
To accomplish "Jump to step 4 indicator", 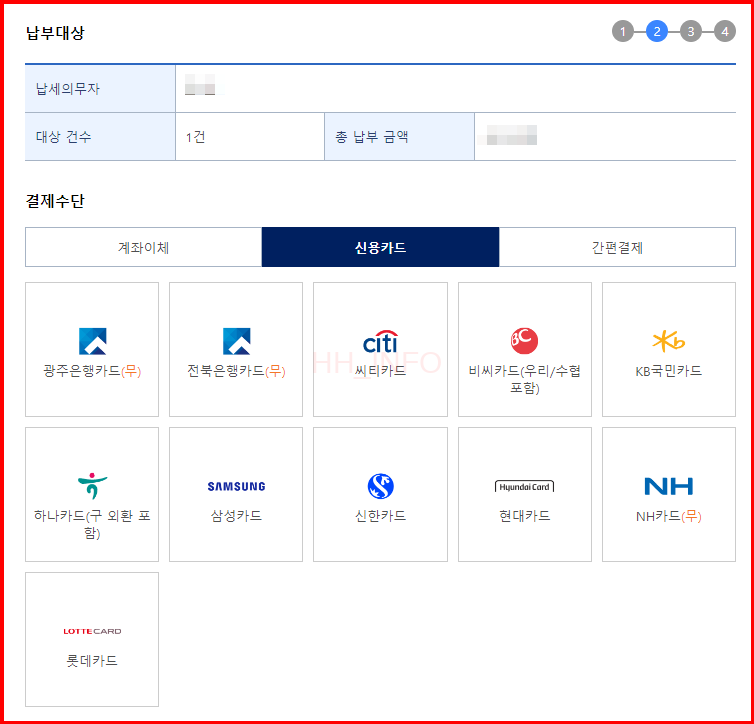I will pyautogui.click(x=725, y=31).
